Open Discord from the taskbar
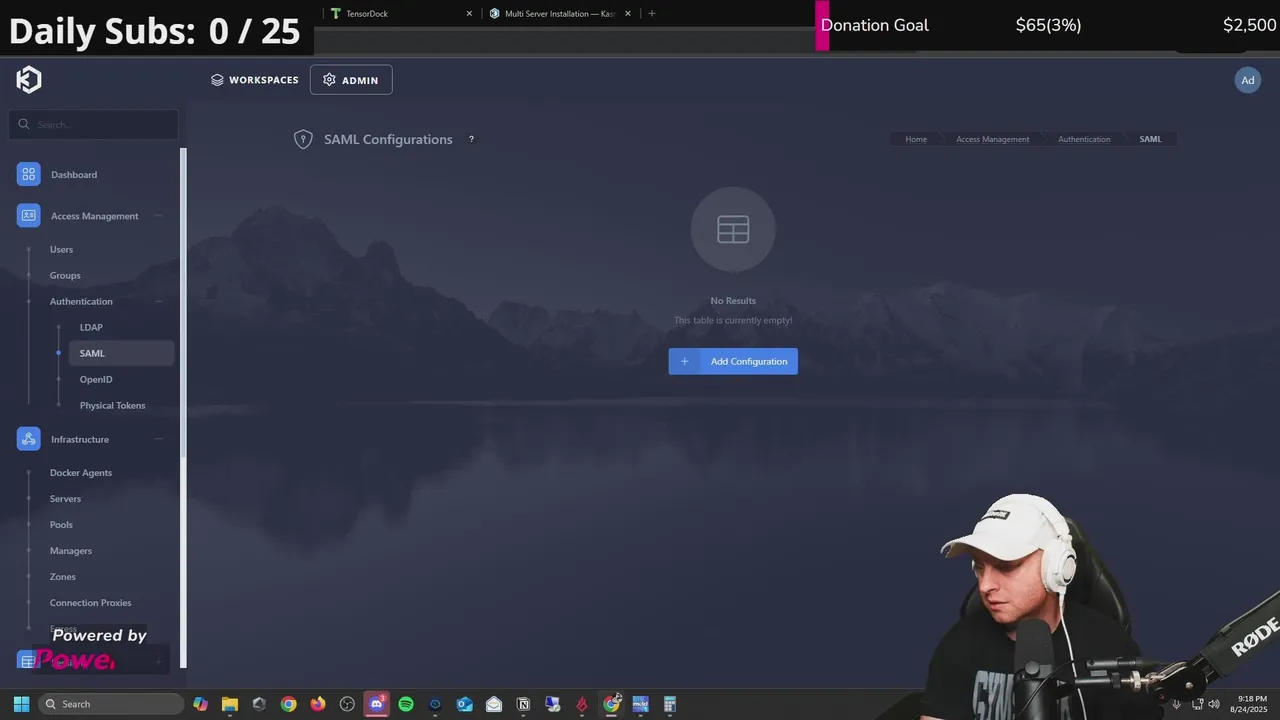The width and height of the screenshot is (1280, 720). point(376,704)
